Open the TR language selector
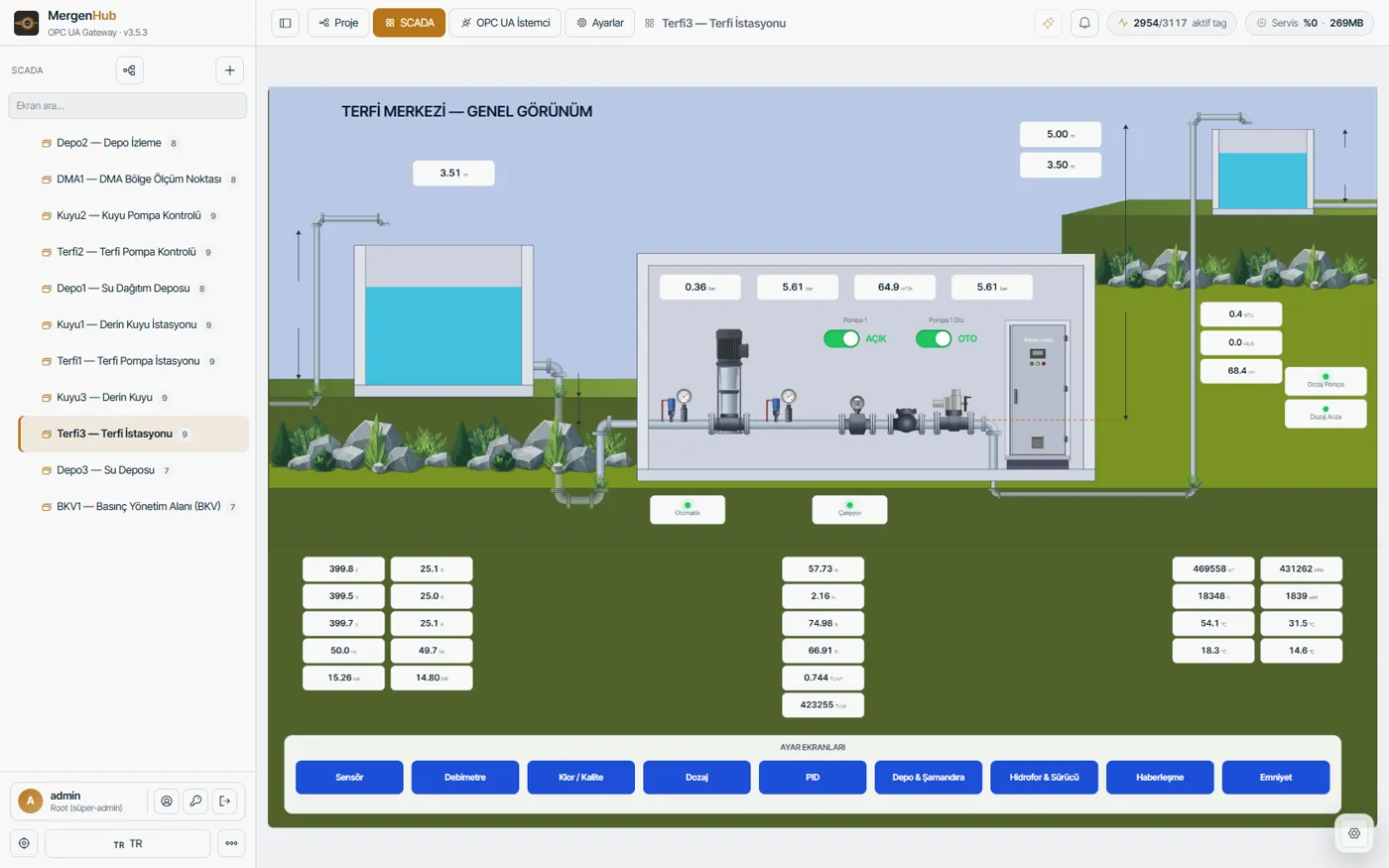1389x868 pixels. click(x=128, y=844)
